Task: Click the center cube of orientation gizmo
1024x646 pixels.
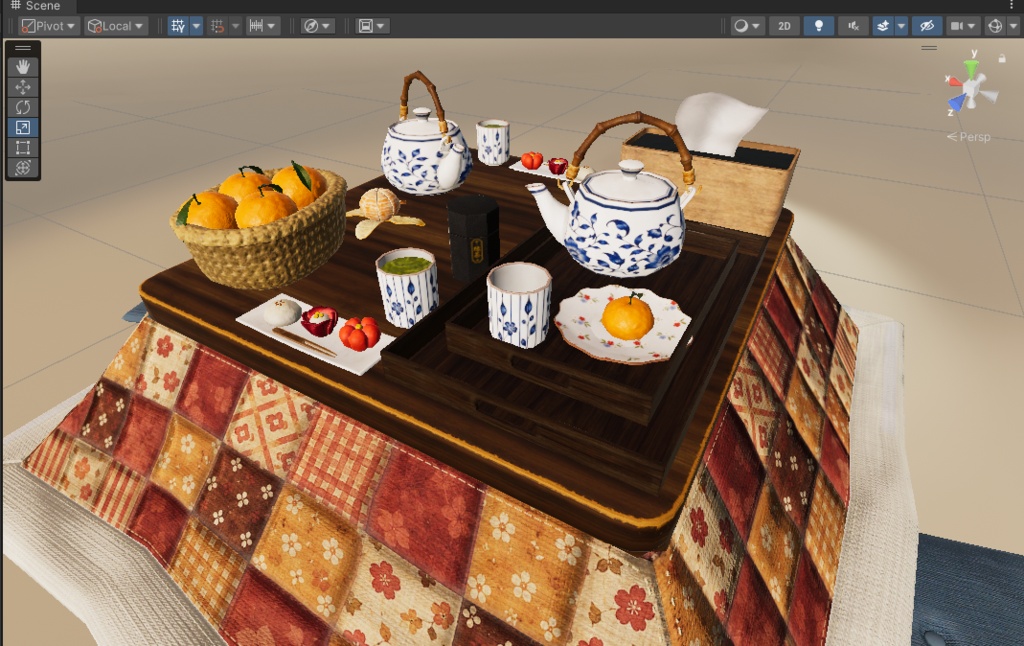Action: [971, 89]
